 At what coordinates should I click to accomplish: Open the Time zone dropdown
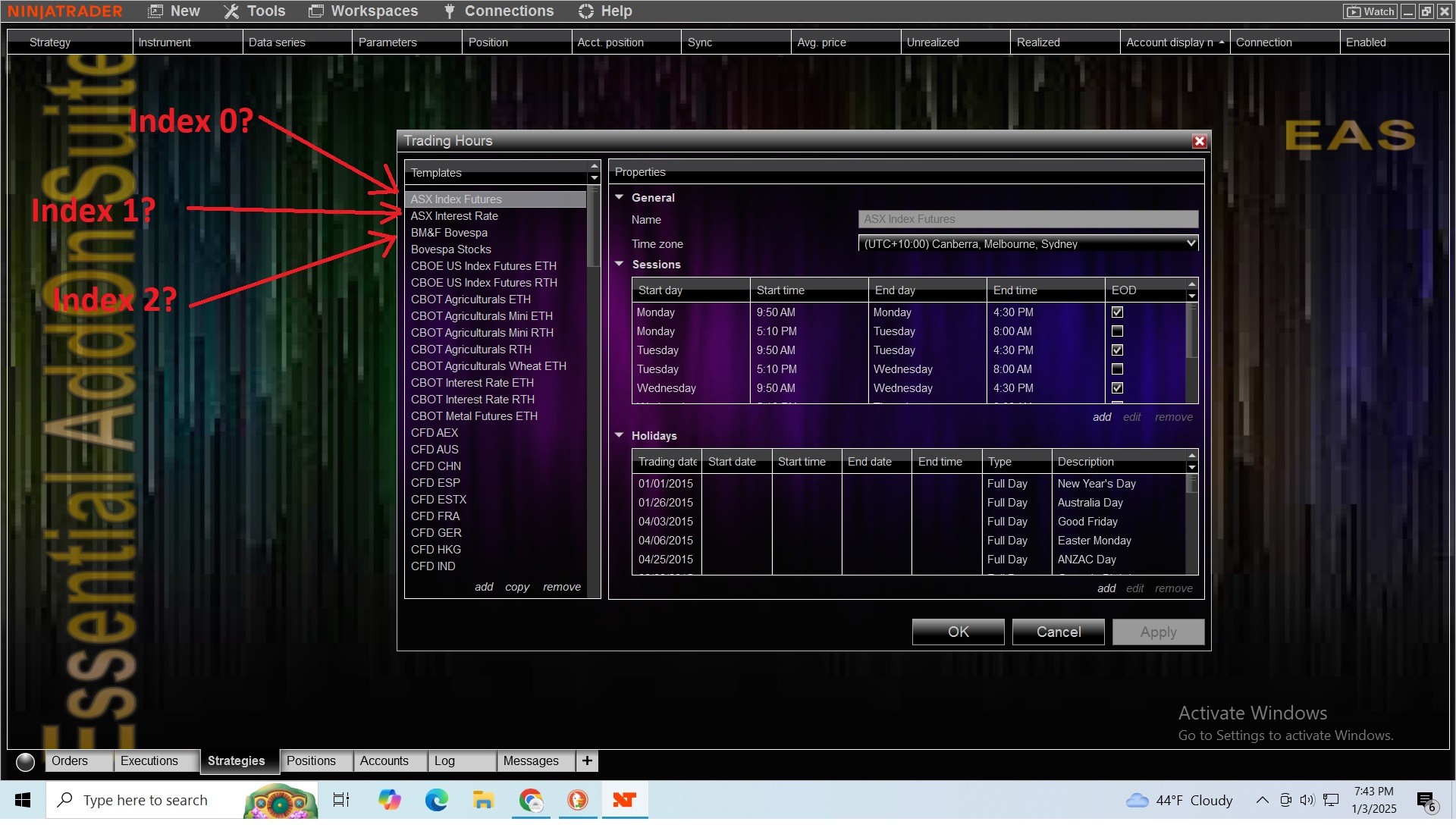point(1191,243)
